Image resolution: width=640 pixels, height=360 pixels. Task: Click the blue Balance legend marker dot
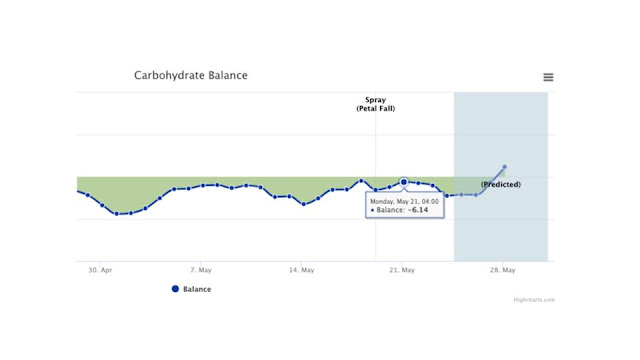(175, 289)
